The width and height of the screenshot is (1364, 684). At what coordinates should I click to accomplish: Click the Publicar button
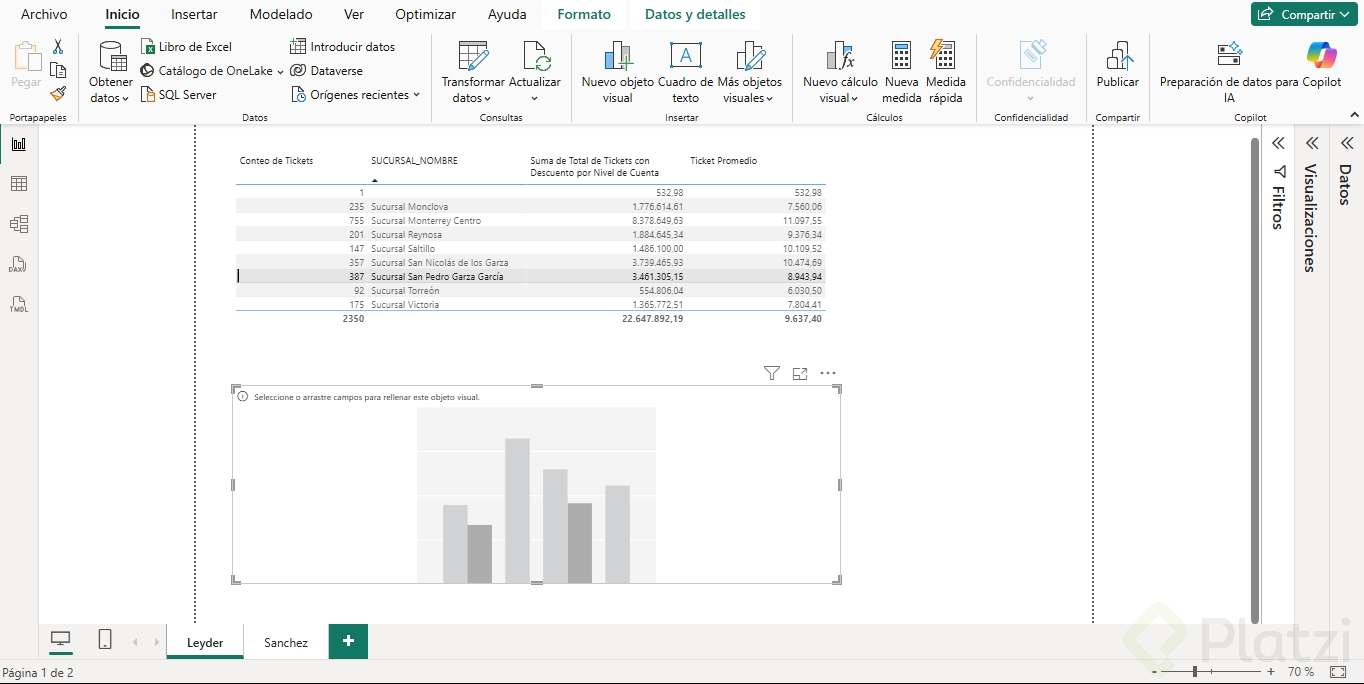coord(1117,66)
